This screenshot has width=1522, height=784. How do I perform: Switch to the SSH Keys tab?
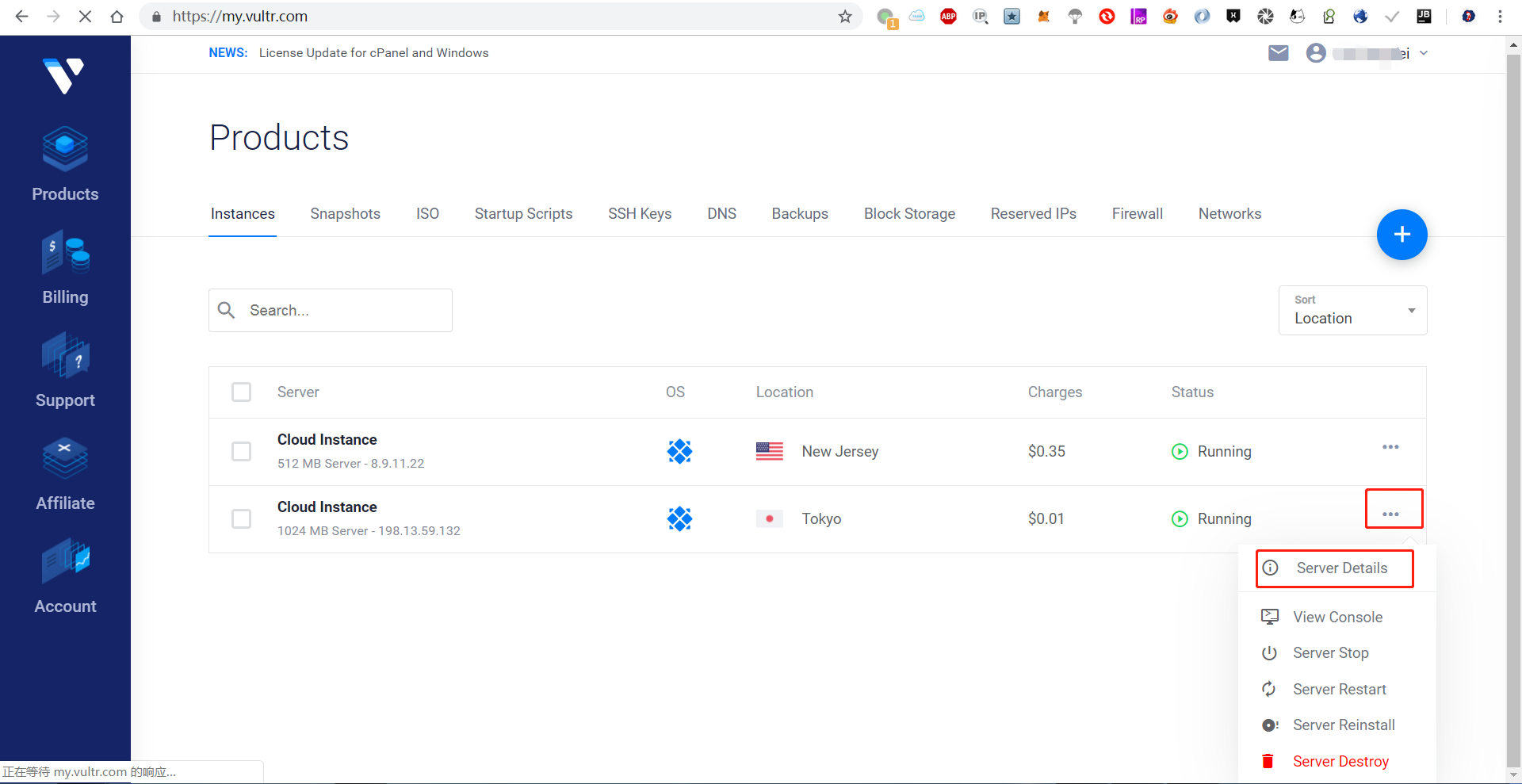point(640,214)
